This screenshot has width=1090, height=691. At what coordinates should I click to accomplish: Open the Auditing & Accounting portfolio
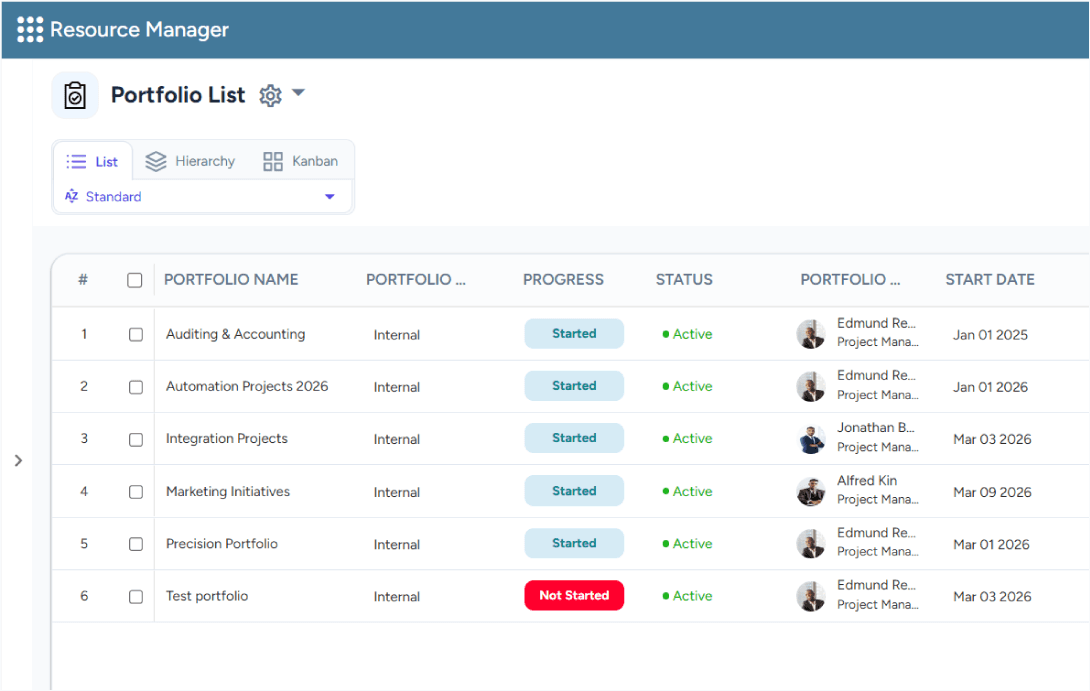pos(235,334)
